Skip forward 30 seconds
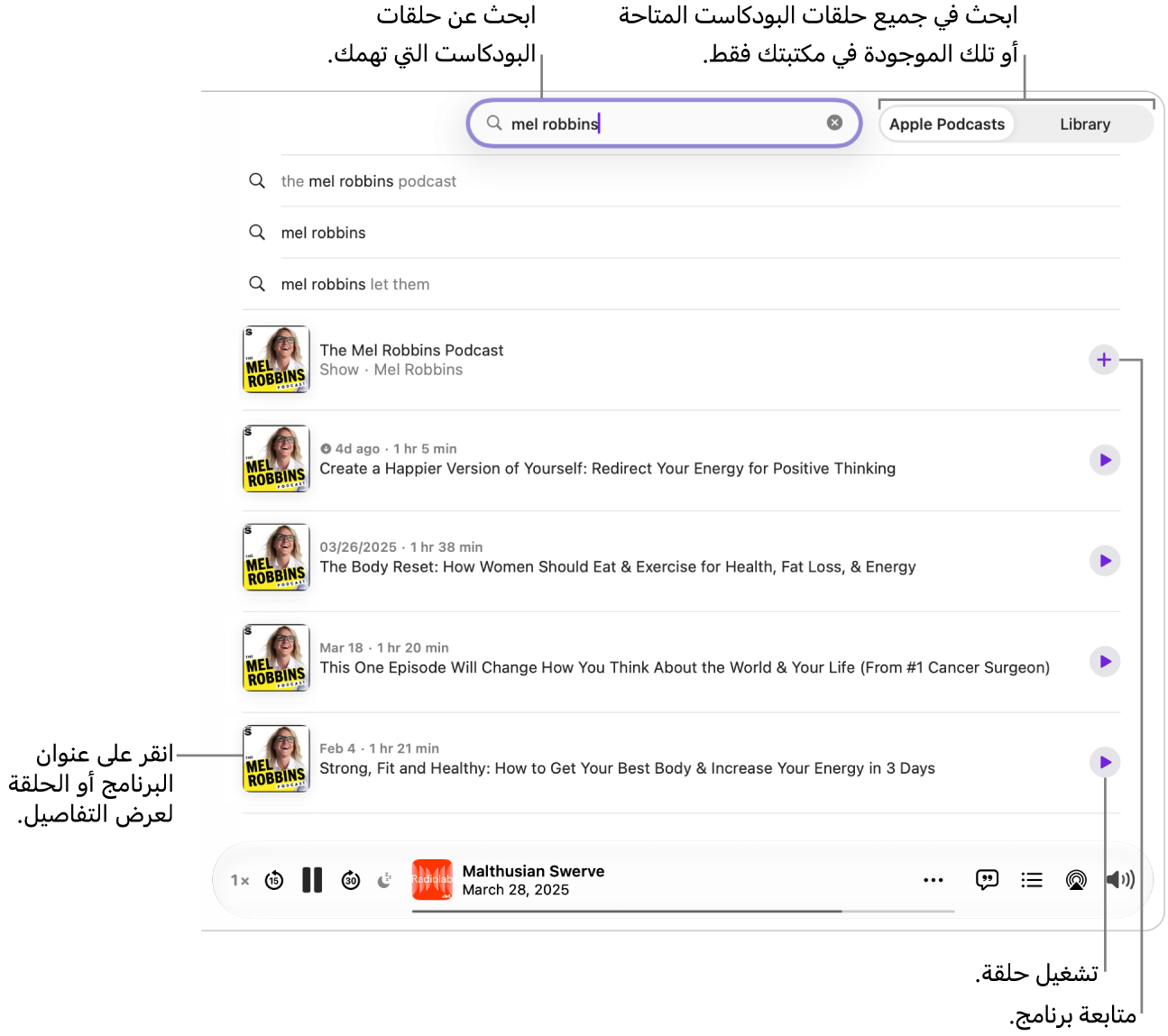This screenshot has height=1036, width=1168. click(x=351, y=880)
